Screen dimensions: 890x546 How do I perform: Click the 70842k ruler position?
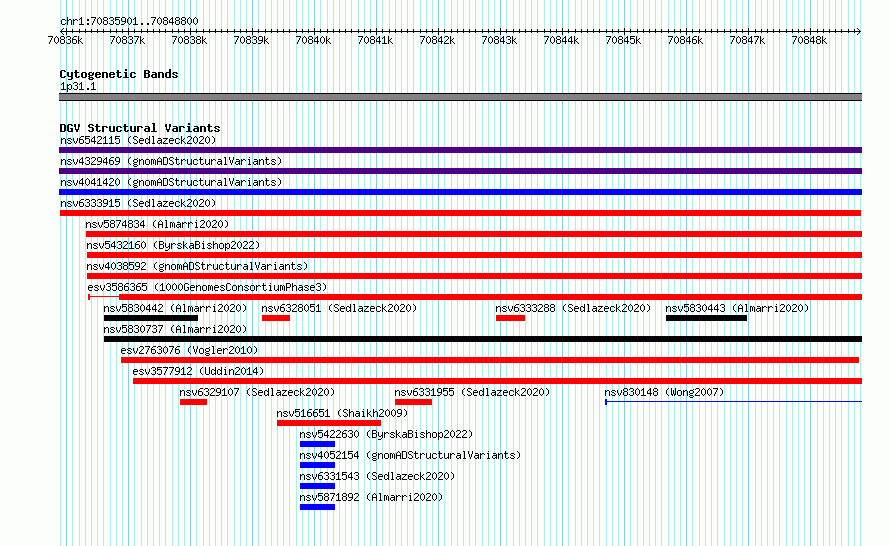click(437, 40)
